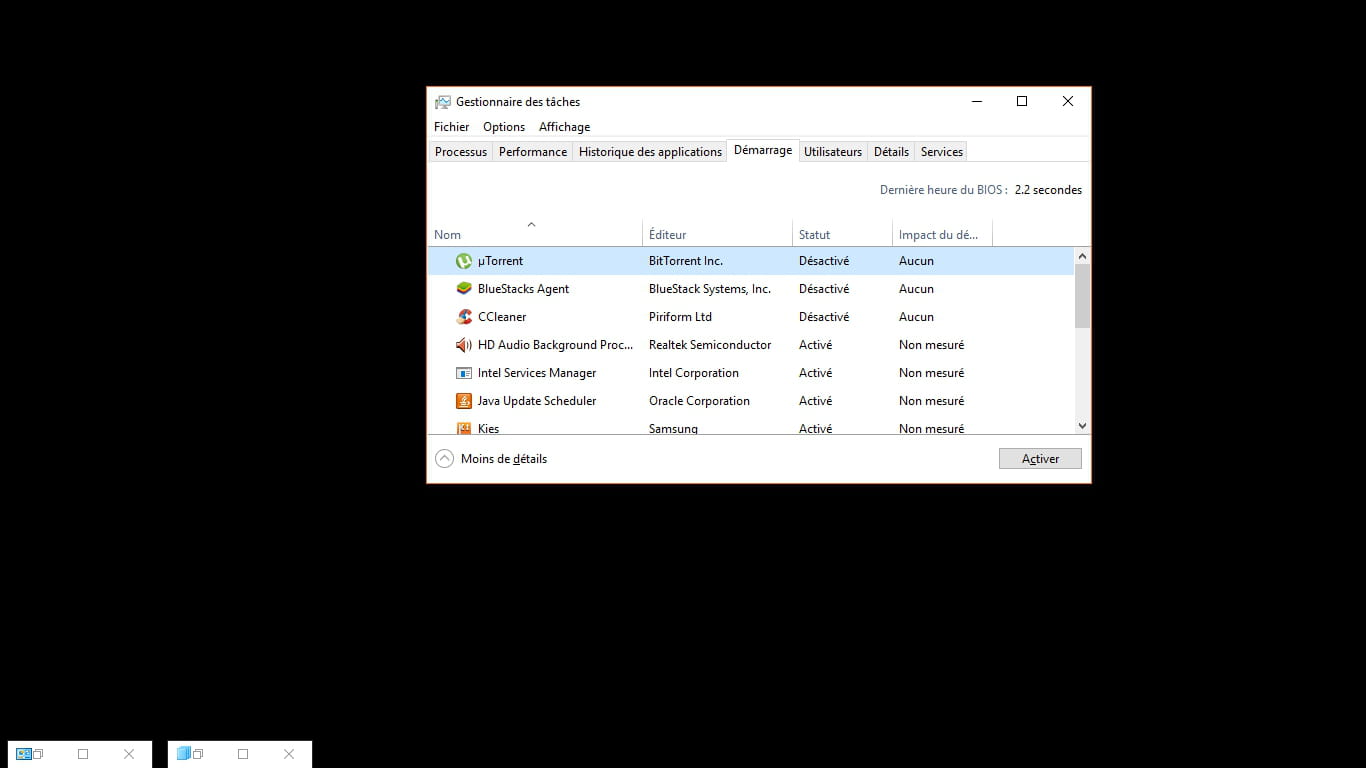1366x768 pixels.
Task: Click the vertical scrollbar thumb of the list
Action: pos(1082,296)
